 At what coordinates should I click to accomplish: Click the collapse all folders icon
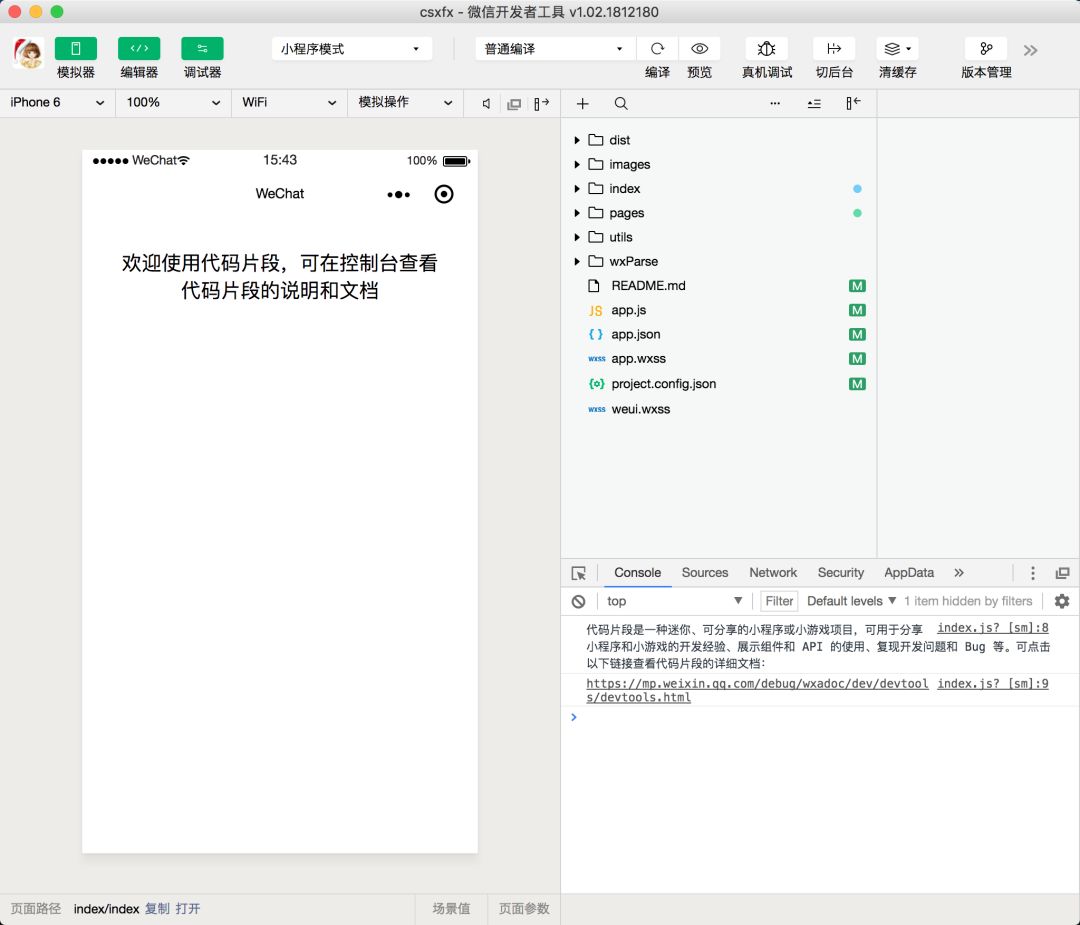814,103
